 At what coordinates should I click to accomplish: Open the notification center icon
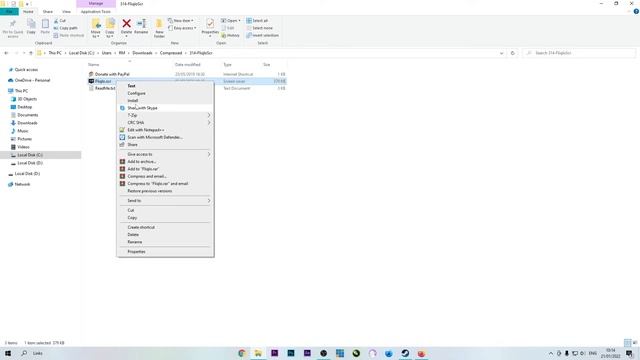click(x=630, y=353)
